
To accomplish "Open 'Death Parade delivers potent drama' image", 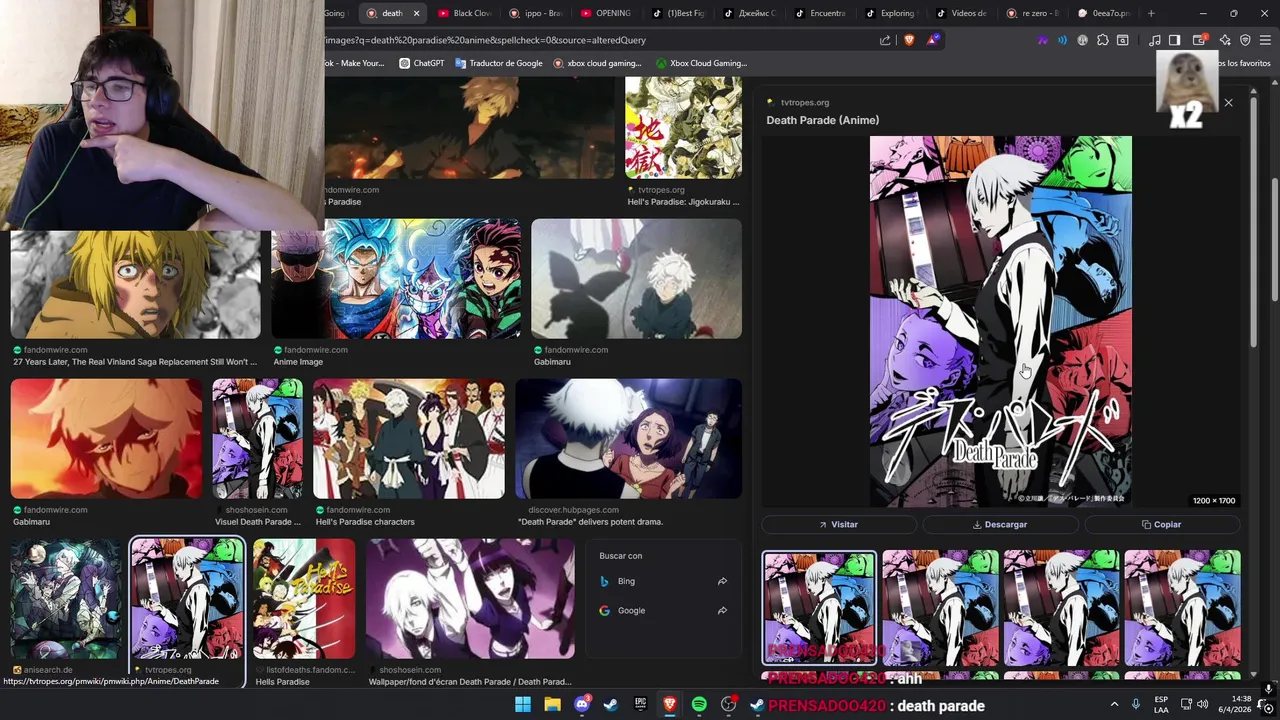I will [x=628, y=438].
